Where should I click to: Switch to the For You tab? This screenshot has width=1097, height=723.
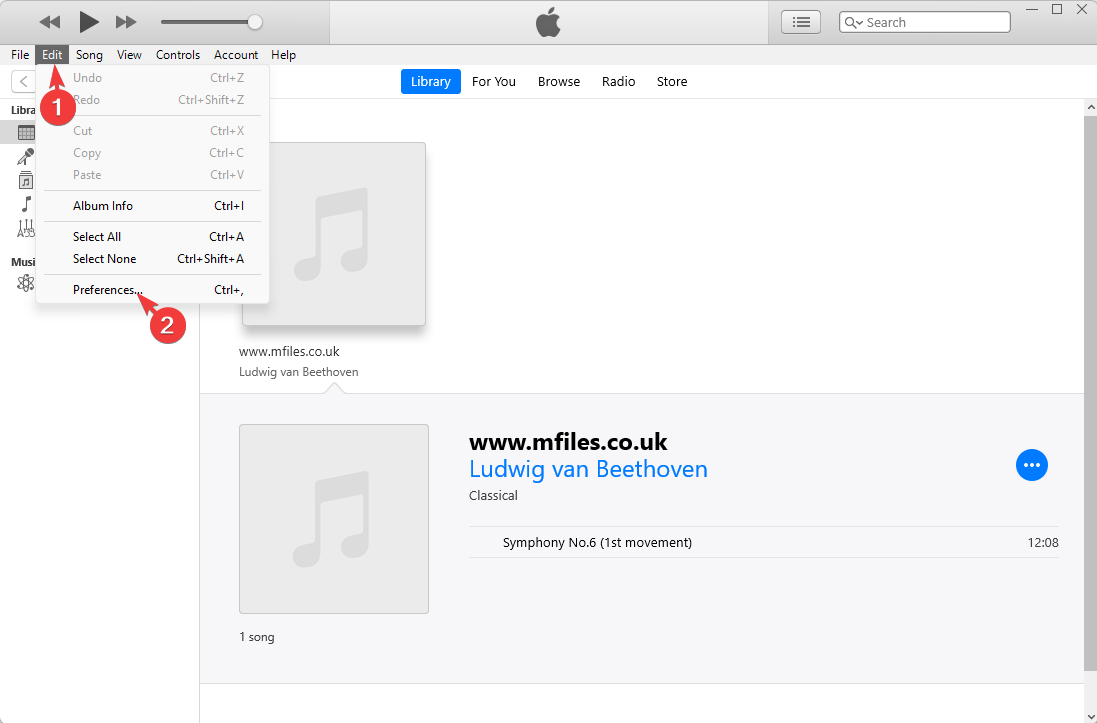click(494, 81)
